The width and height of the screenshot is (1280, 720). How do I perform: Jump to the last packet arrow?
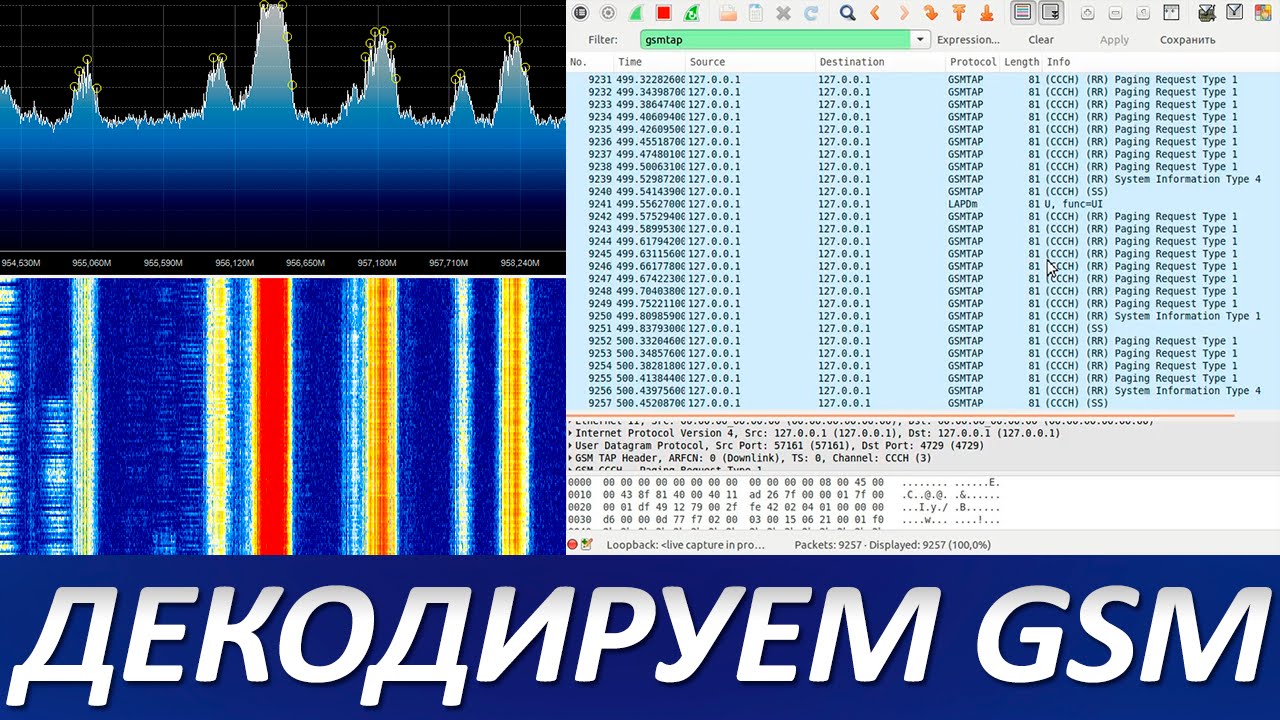click(986, 13)
